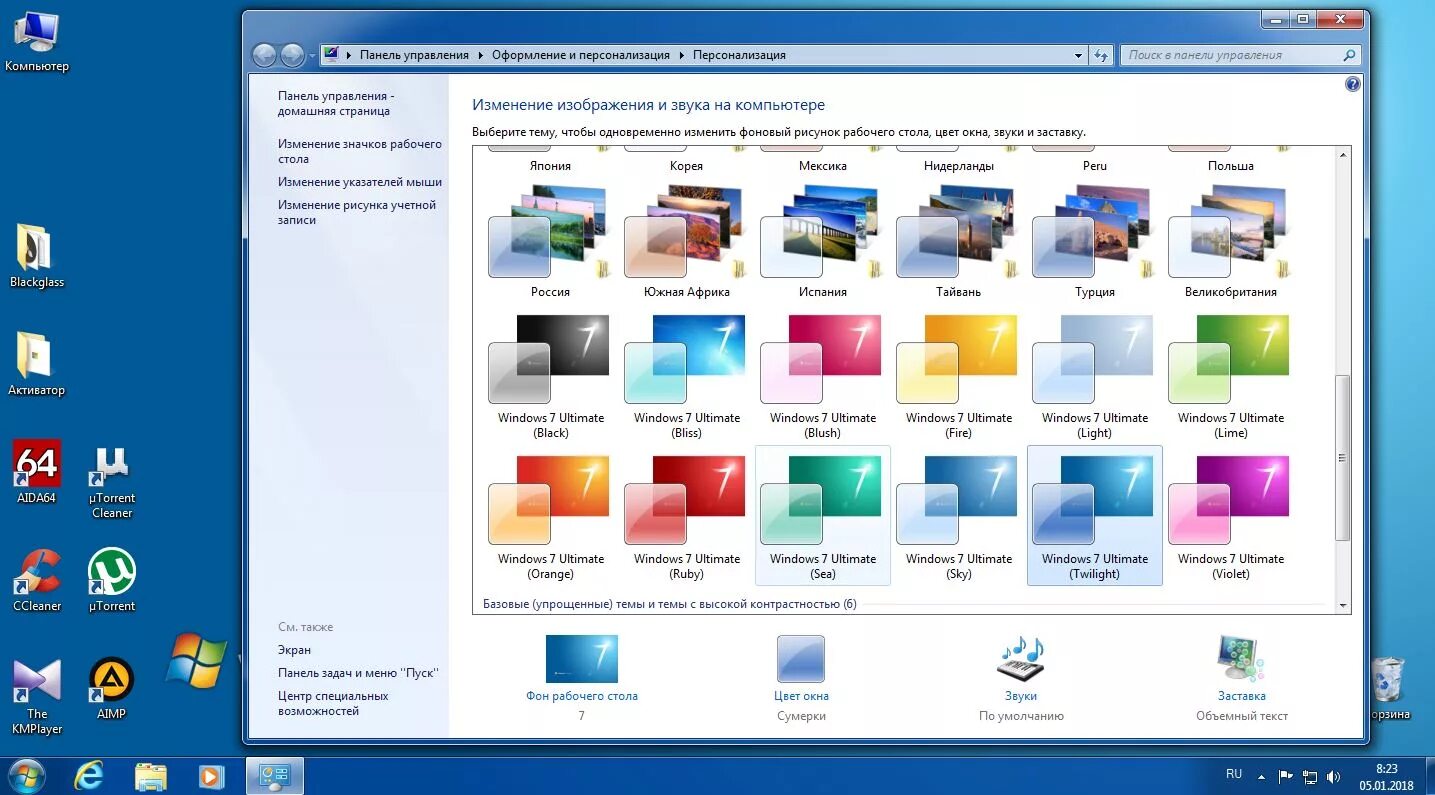The image size is (1435, 795).
Task: Click the help question mark icon
Action: pos(1353,85)
